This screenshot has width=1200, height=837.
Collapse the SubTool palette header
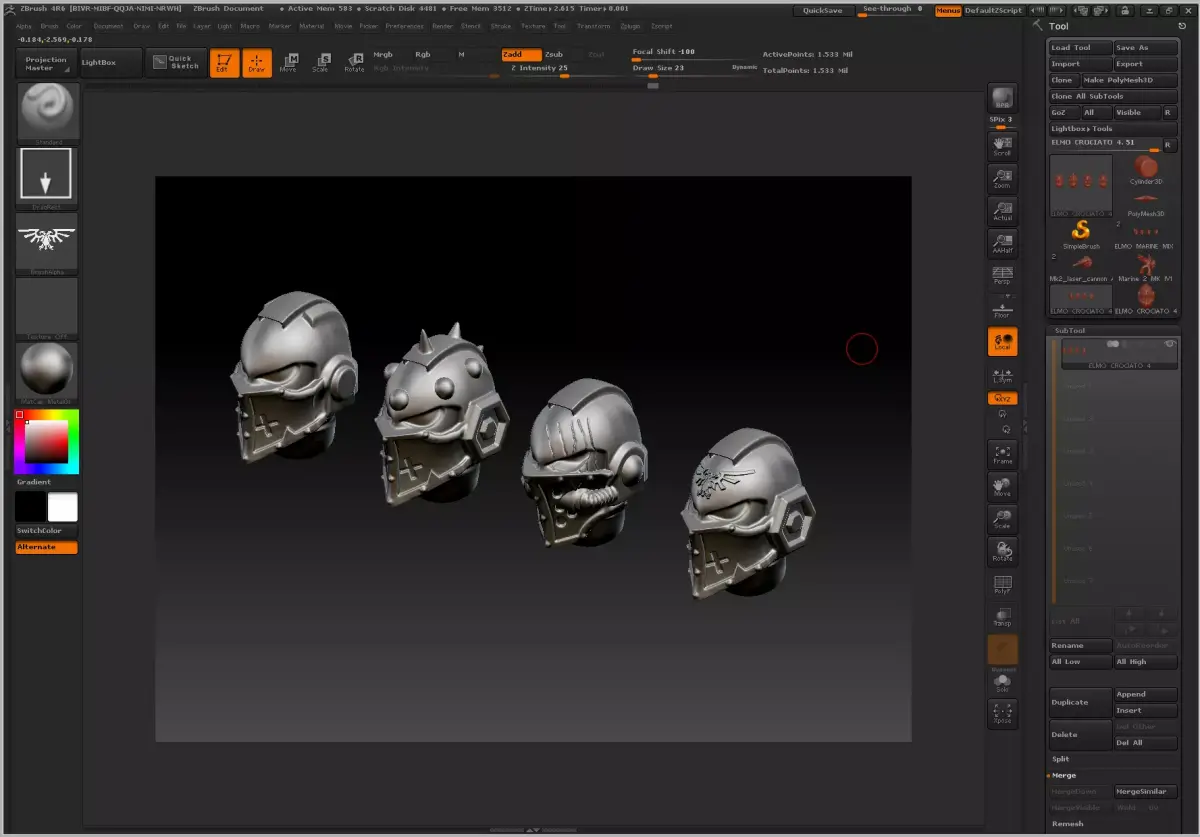tap(1069, 330)
